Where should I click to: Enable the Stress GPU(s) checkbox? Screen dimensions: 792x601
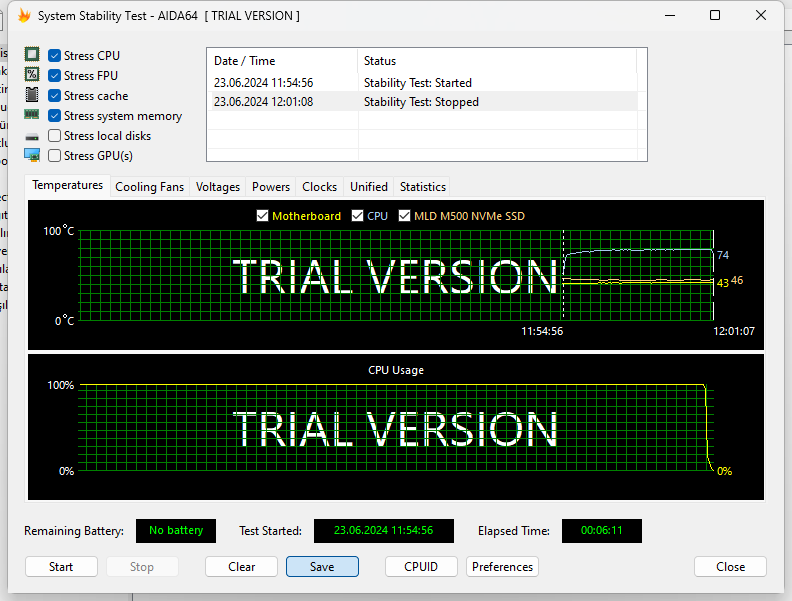(x=55, y=156)
